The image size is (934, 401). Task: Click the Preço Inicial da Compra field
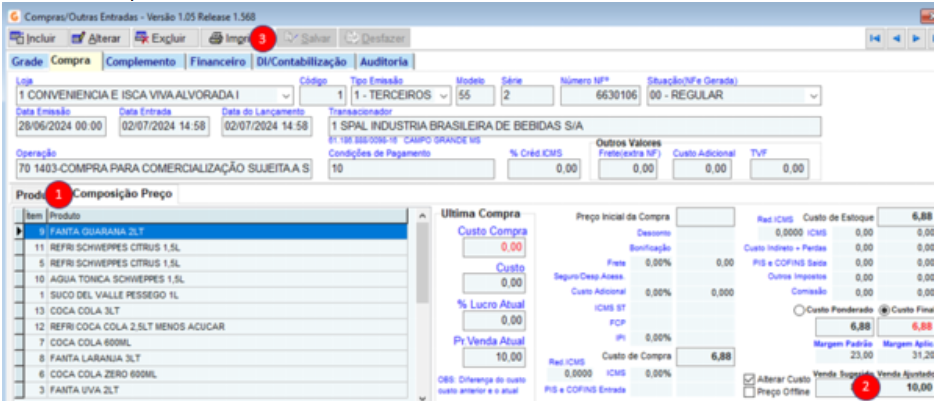tap(705, 217)
